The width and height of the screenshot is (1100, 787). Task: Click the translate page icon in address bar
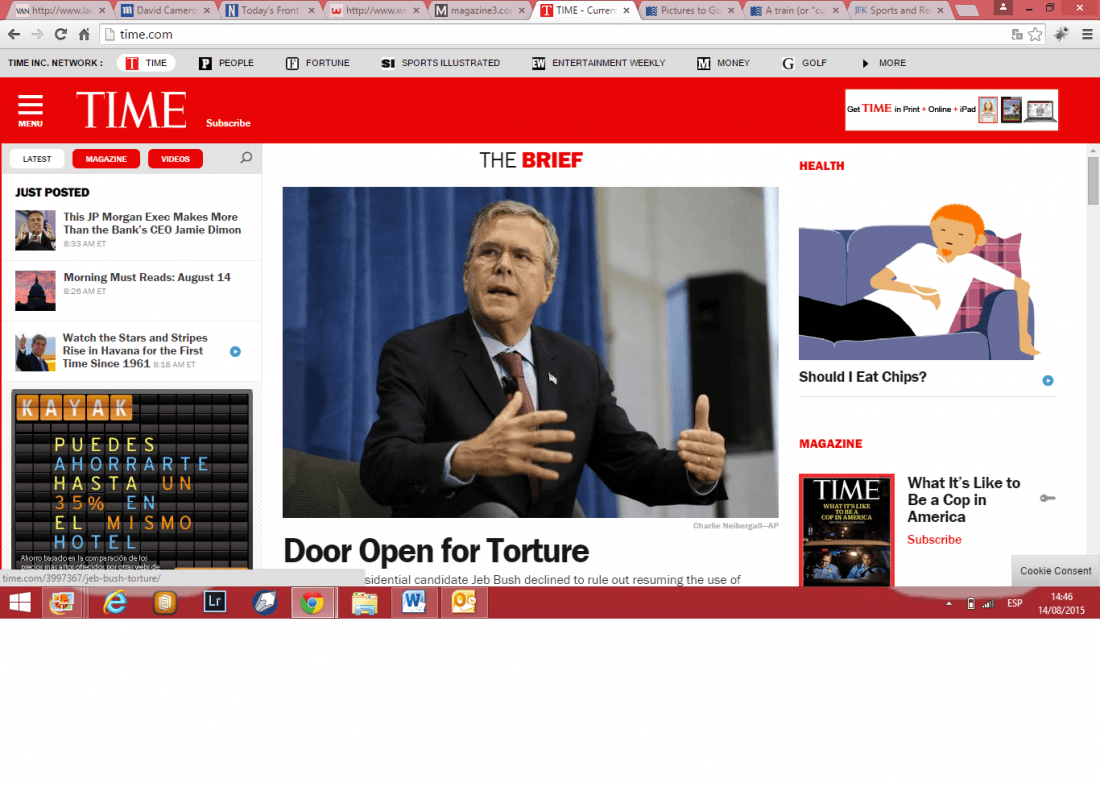(x=1017, y=34)
